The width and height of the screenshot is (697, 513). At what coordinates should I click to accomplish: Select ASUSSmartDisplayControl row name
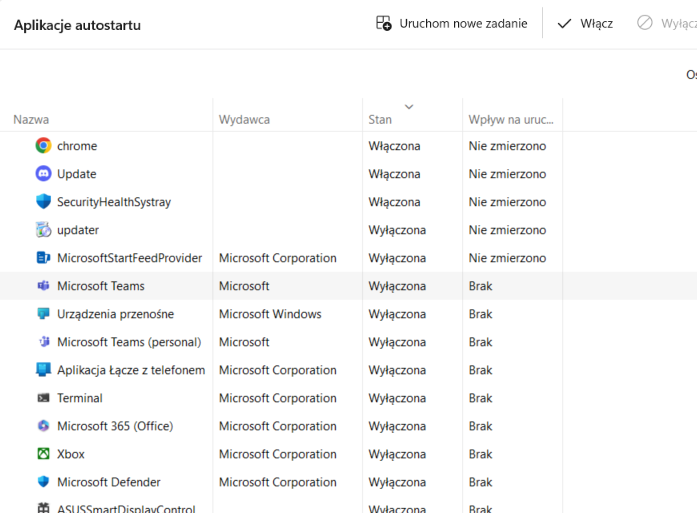pyautogui.click(x=126, y=509)
